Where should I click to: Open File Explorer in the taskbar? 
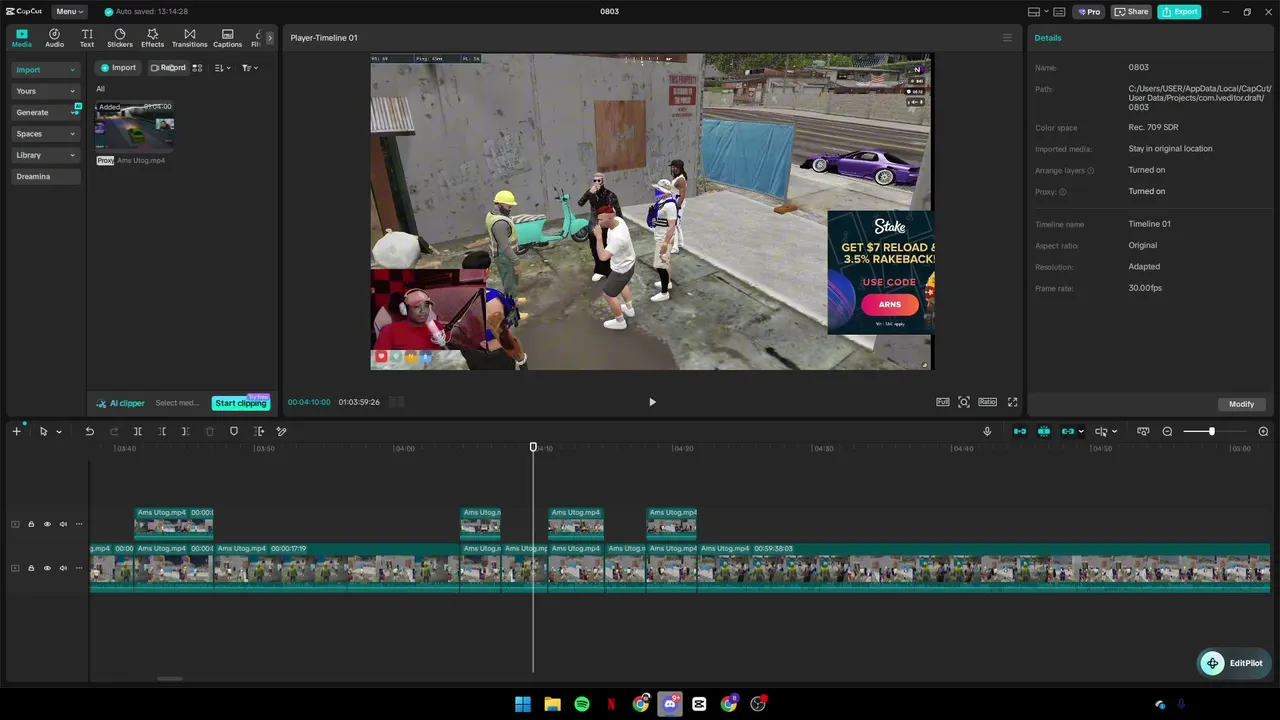coord(552,704)
